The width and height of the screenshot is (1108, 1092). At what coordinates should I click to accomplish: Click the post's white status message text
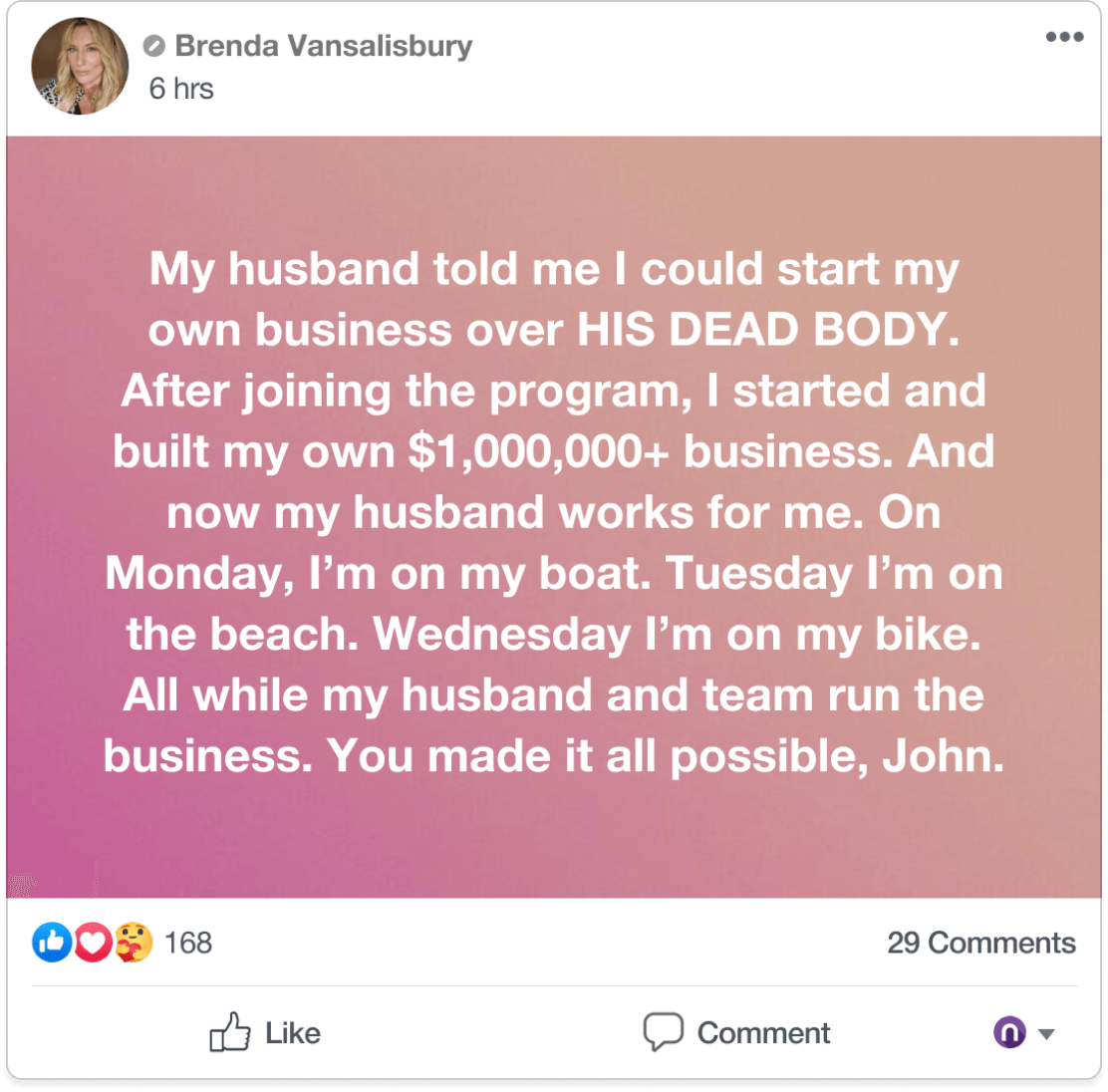coord(554,512)
